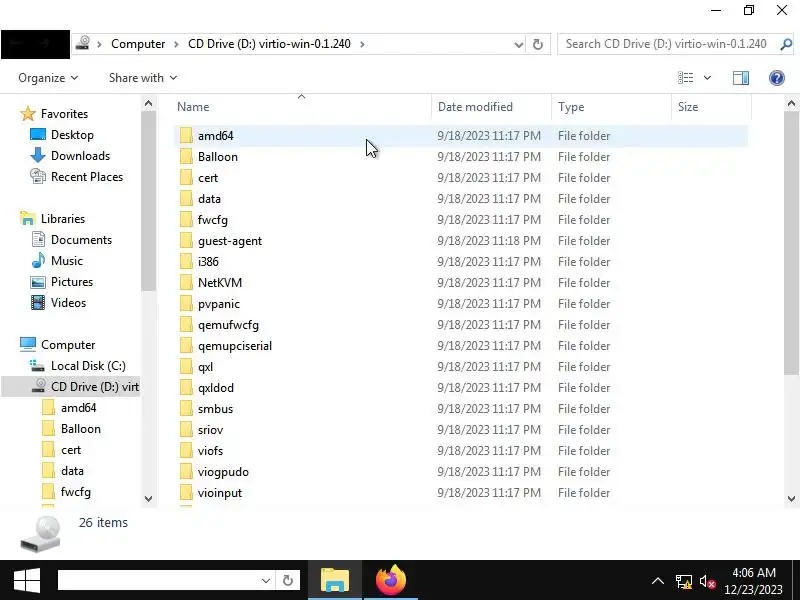Open Firefox from the taskbar
This screenshot has height=600, width=800.
(x=391, y=580)
